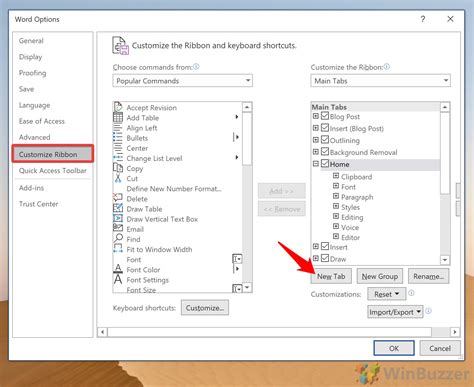This screenshot has height=387, width=474.
Task: Toggle the Insert tab checkbox
Action: (x=325, y=246)
